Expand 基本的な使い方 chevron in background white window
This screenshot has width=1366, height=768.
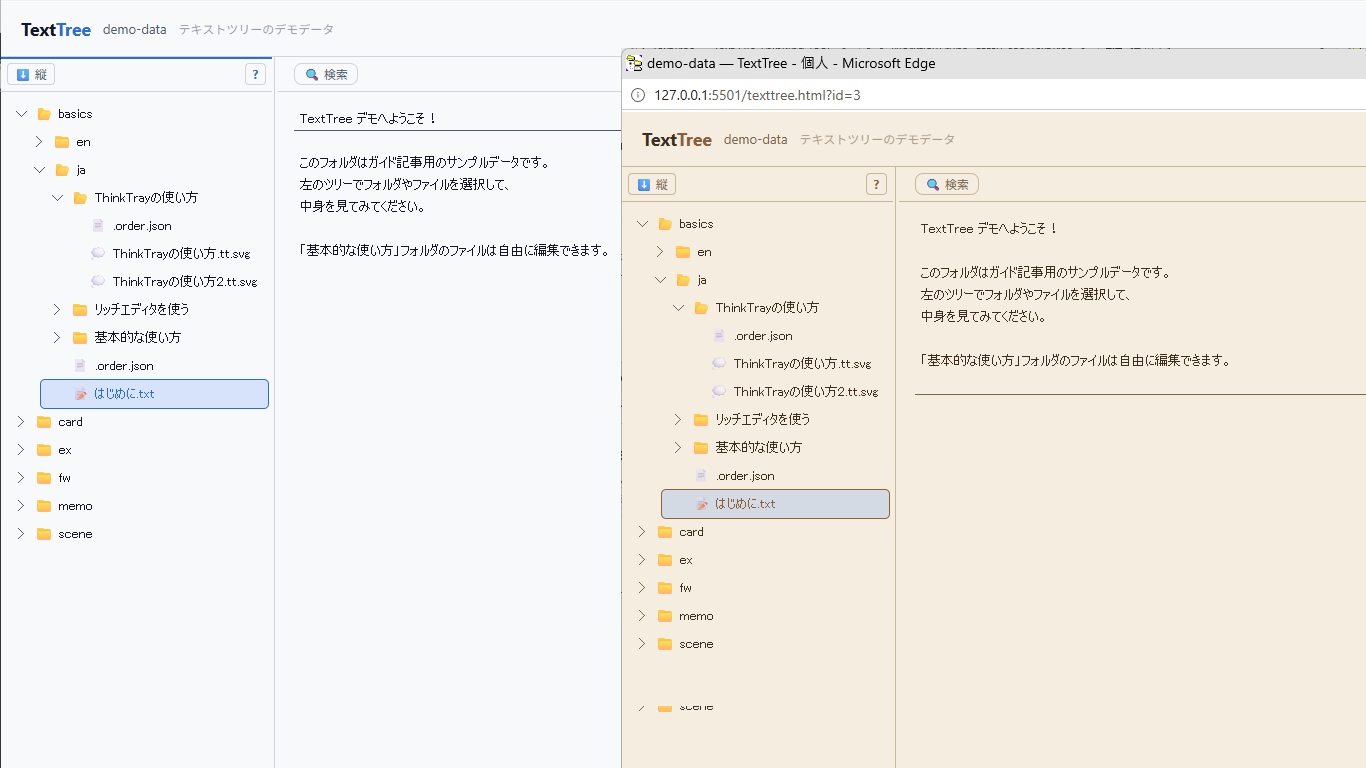click(x=57, y=338)
